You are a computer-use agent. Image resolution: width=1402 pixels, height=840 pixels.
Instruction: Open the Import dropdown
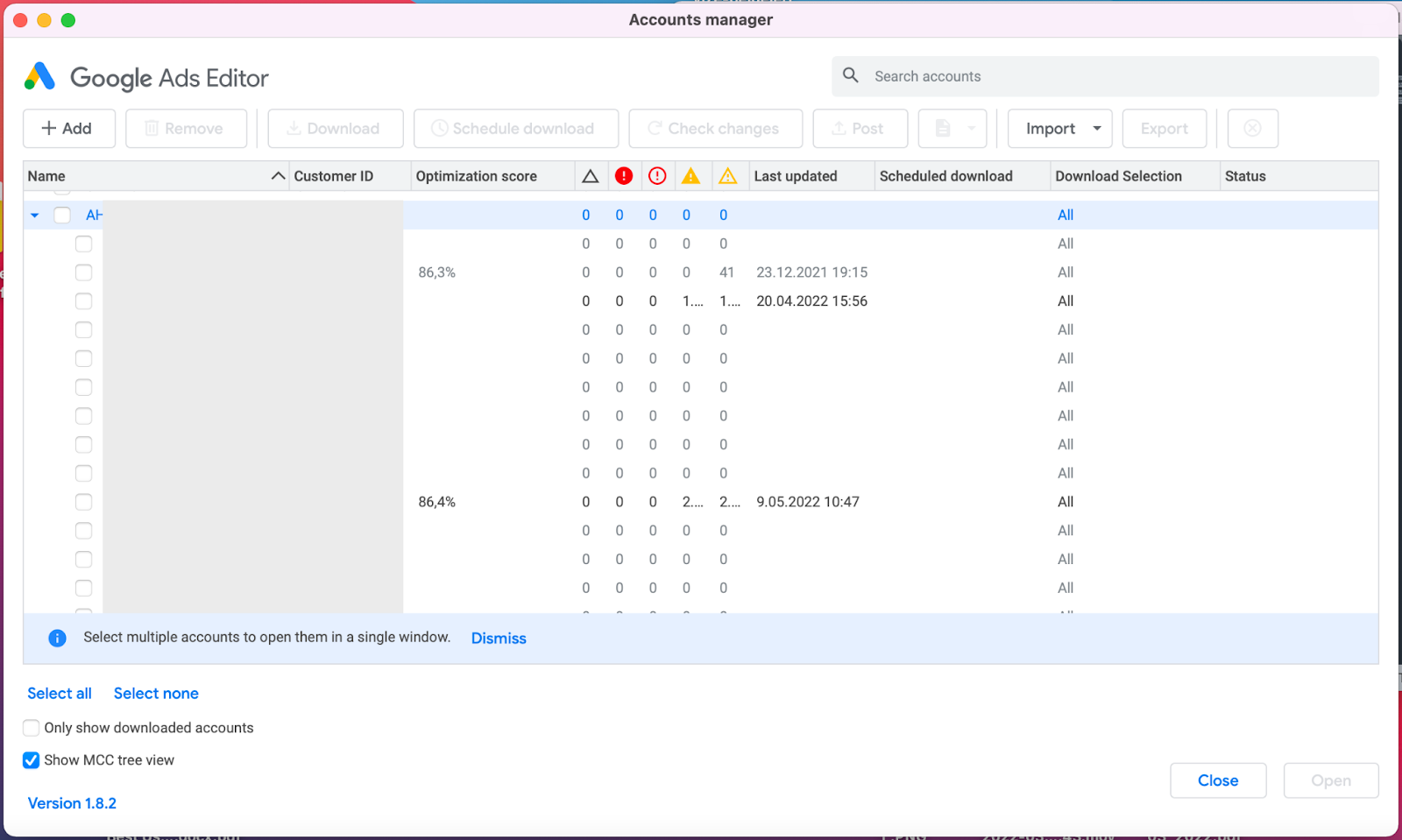[x=1060, y=129]
